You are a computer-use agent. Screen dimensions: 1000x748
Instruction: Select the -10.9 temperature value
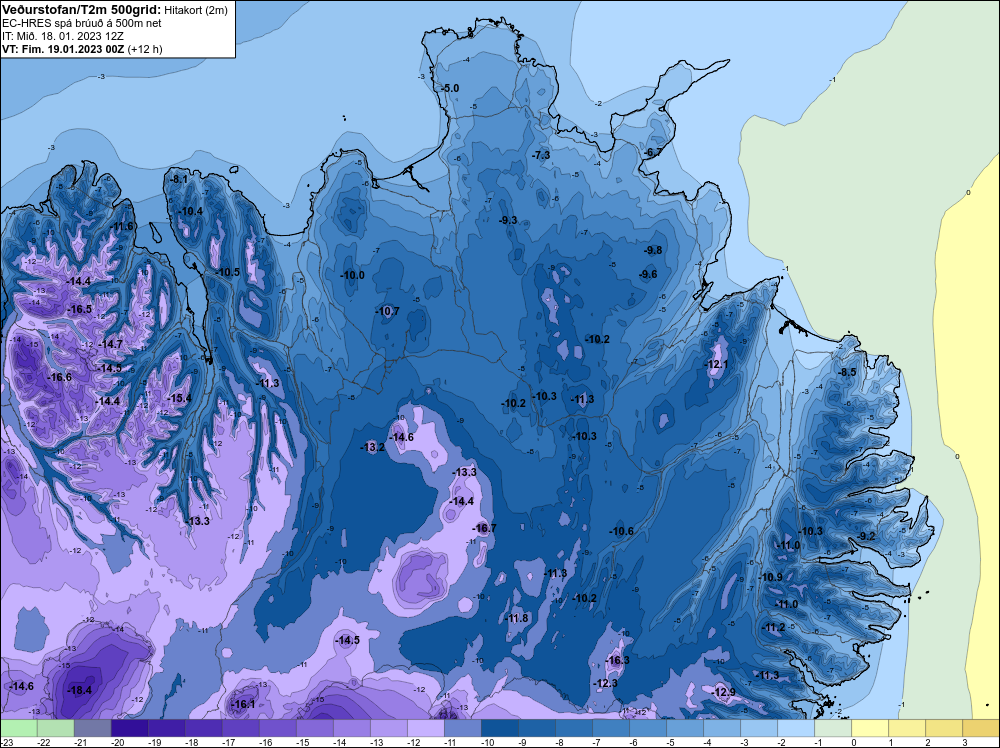tap(771, 577)
